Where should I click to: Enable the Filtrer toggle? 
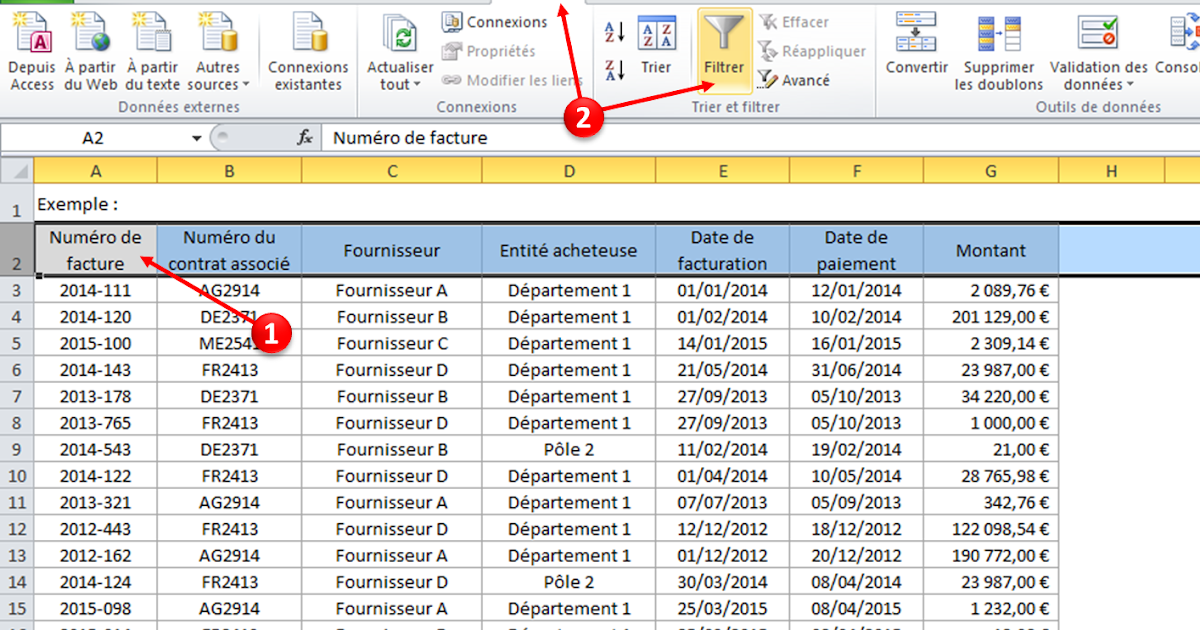point(723,44)
